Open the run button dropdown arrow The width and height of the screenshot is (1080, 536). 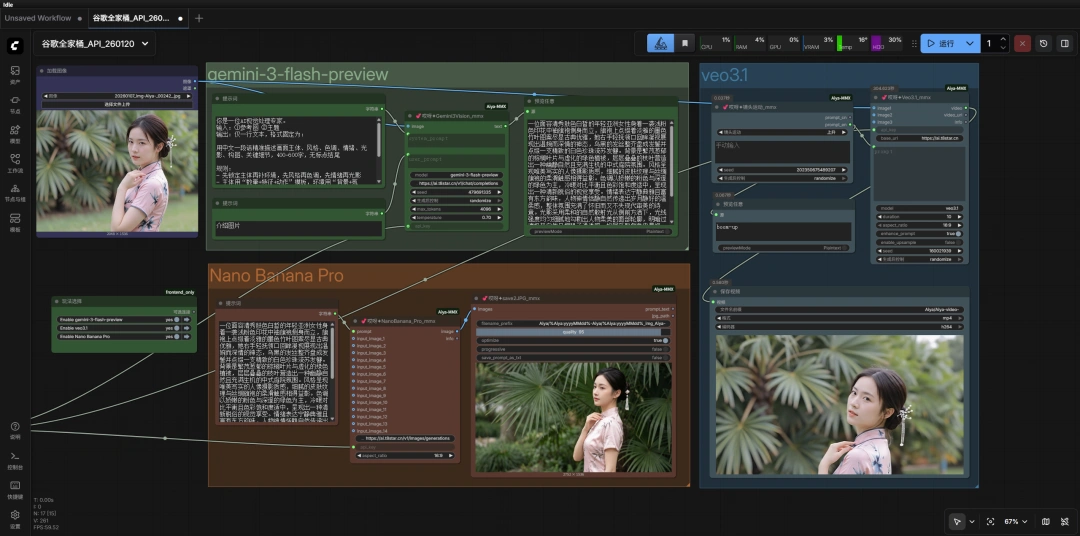tap(970, 44)
